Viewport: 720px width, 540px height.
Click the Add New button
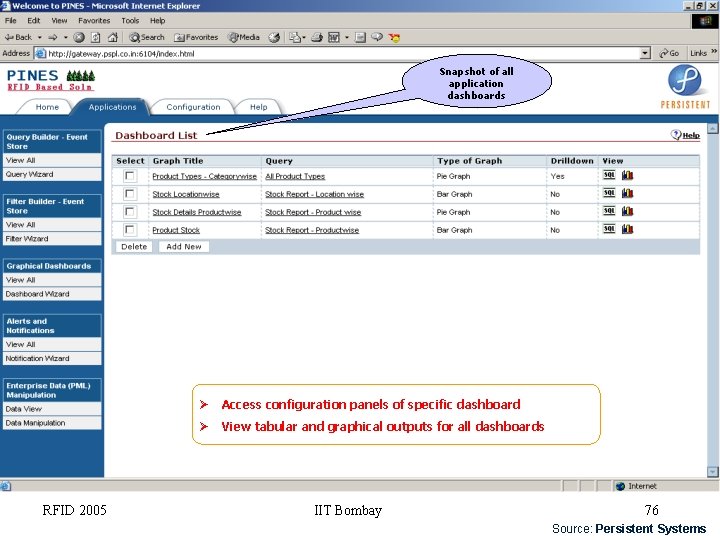[x=184, y=247]
